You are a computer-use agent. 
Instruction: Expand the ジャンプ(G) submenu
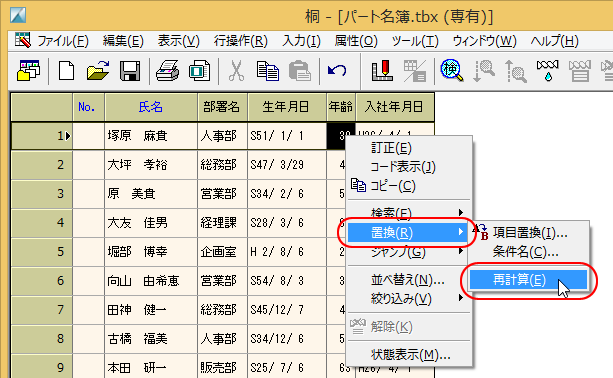(x=409, y=252)
